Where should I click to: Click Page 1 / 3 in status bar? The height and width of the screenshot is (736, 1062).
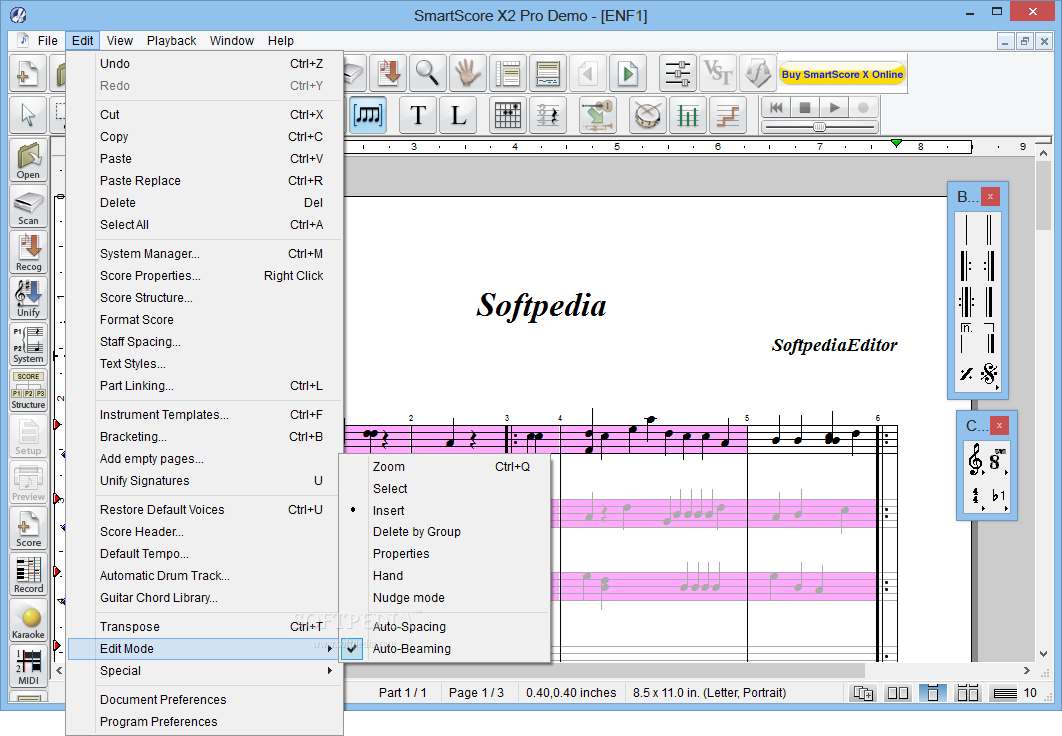(x=476, y=693)
